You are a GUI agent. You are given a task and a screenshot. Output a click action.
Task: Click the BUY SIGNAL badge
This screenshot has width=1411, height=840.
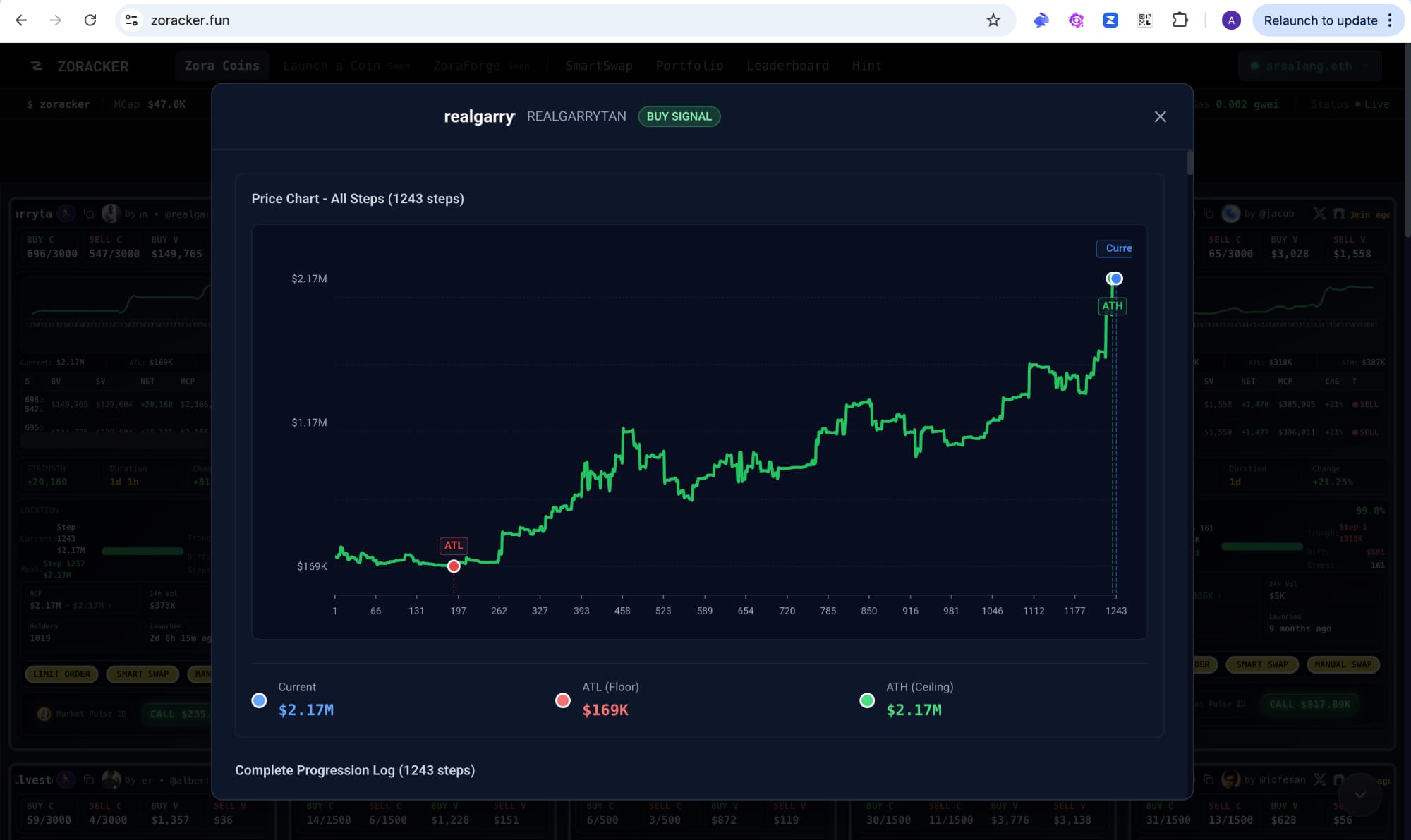(x=679, y=116)
